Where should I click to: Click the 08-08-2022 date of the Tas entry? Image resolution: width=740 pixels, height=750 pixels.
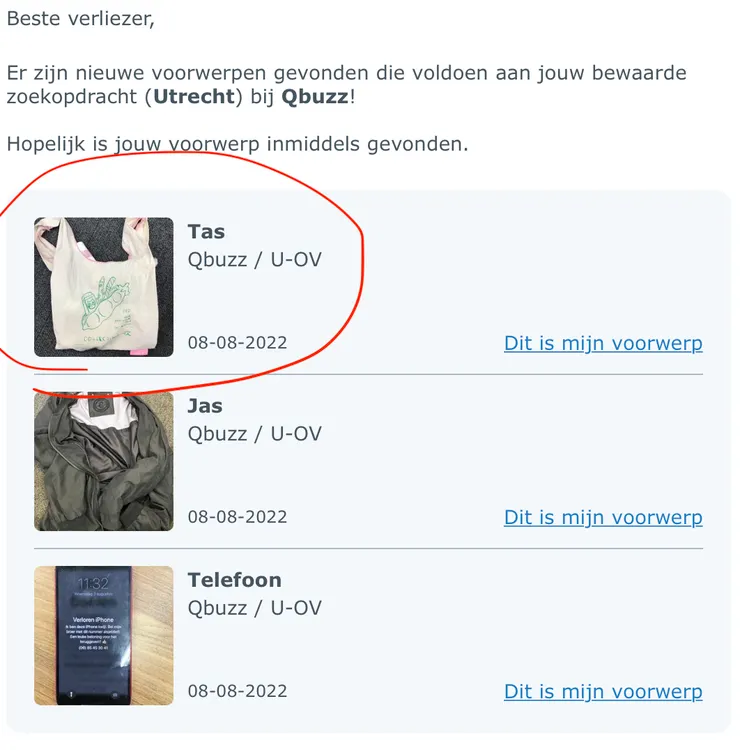point(237,342)
